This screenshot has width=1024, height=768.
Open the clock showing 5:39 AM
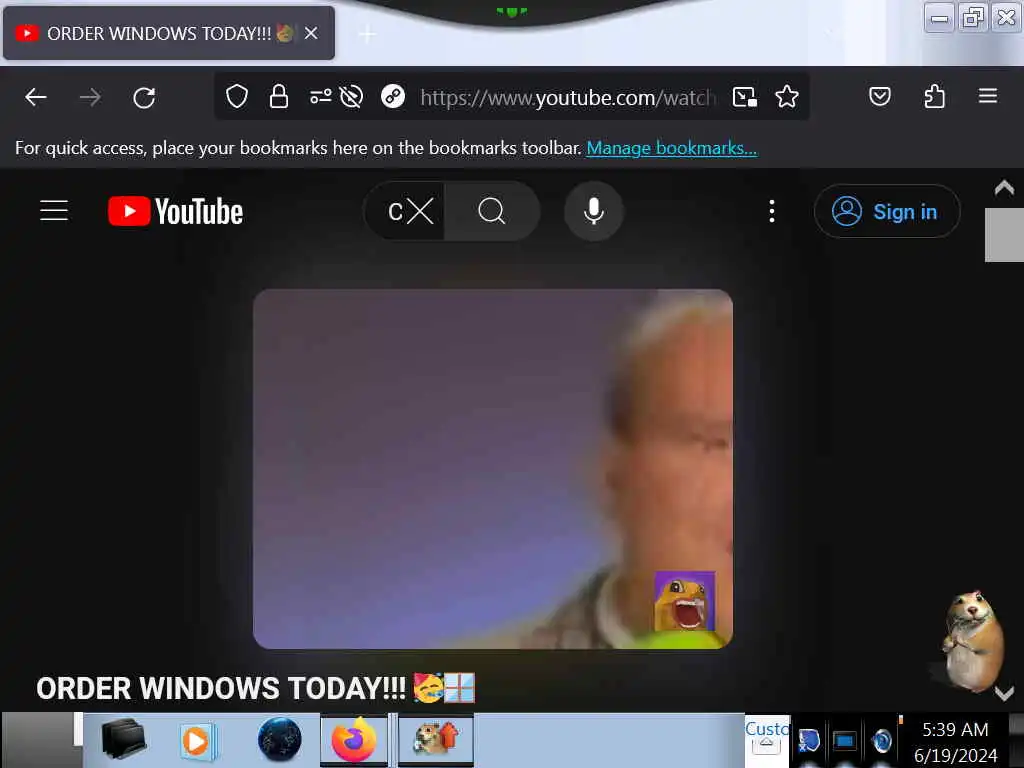point(955,742)
